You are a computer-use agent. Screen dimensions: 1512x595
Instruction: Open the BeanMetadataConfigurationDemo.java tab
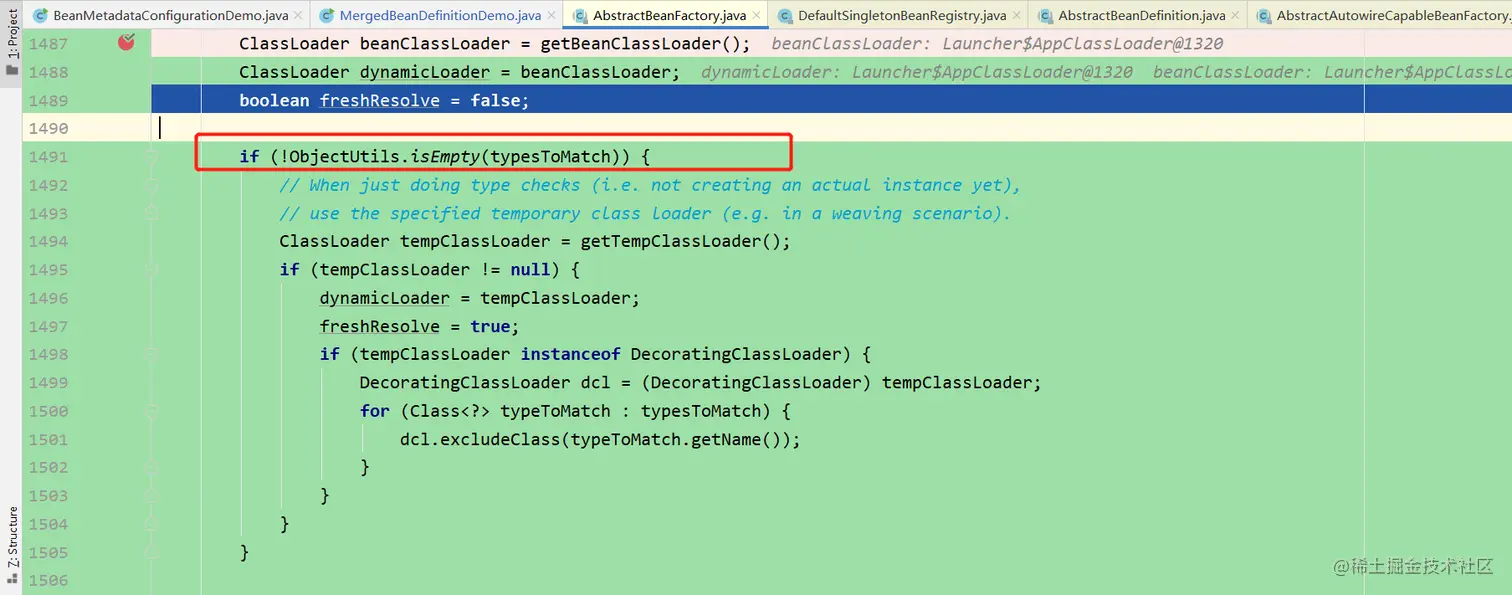point(170,16)
